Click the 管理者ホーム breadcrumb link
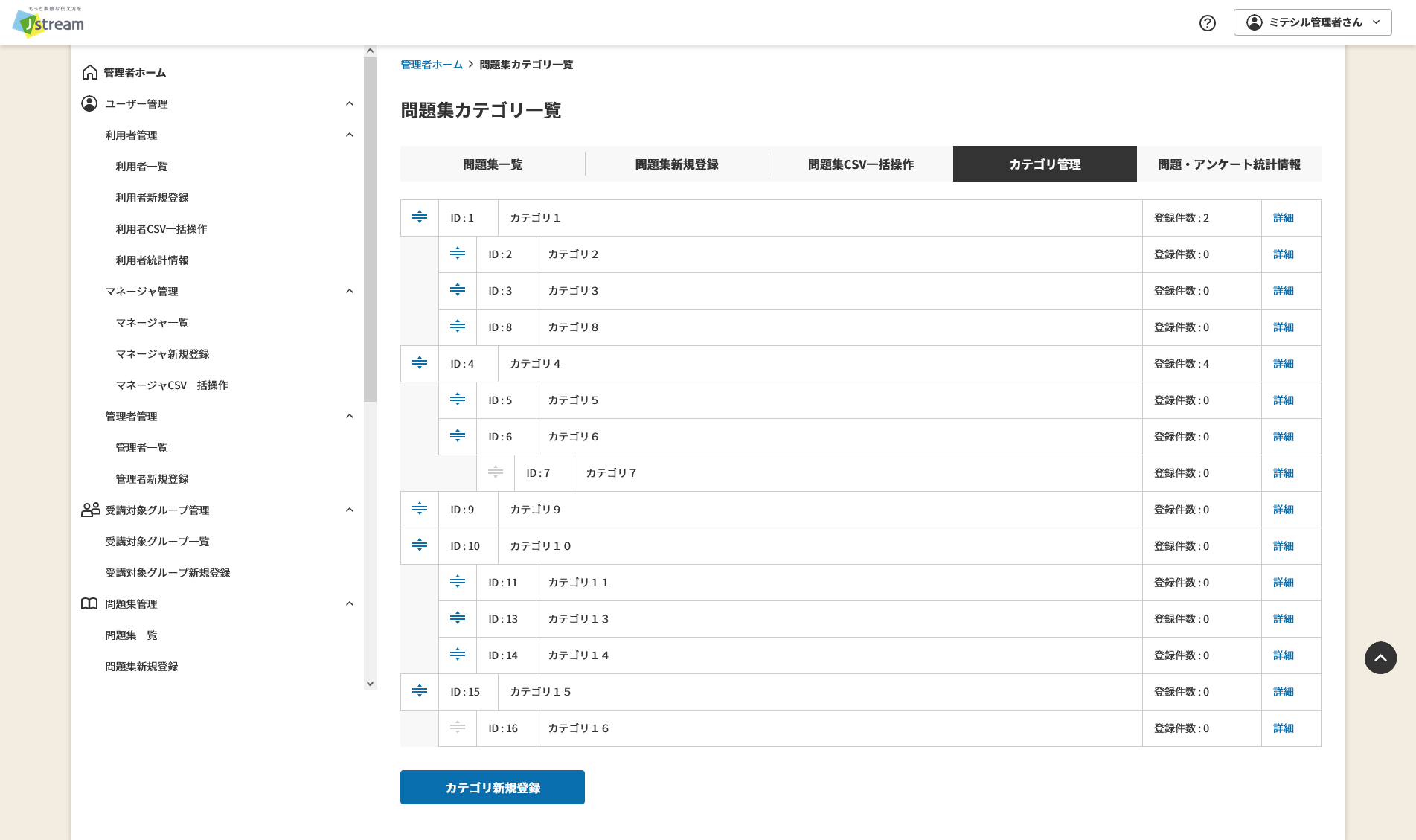1416x840 pixels. 432,65
